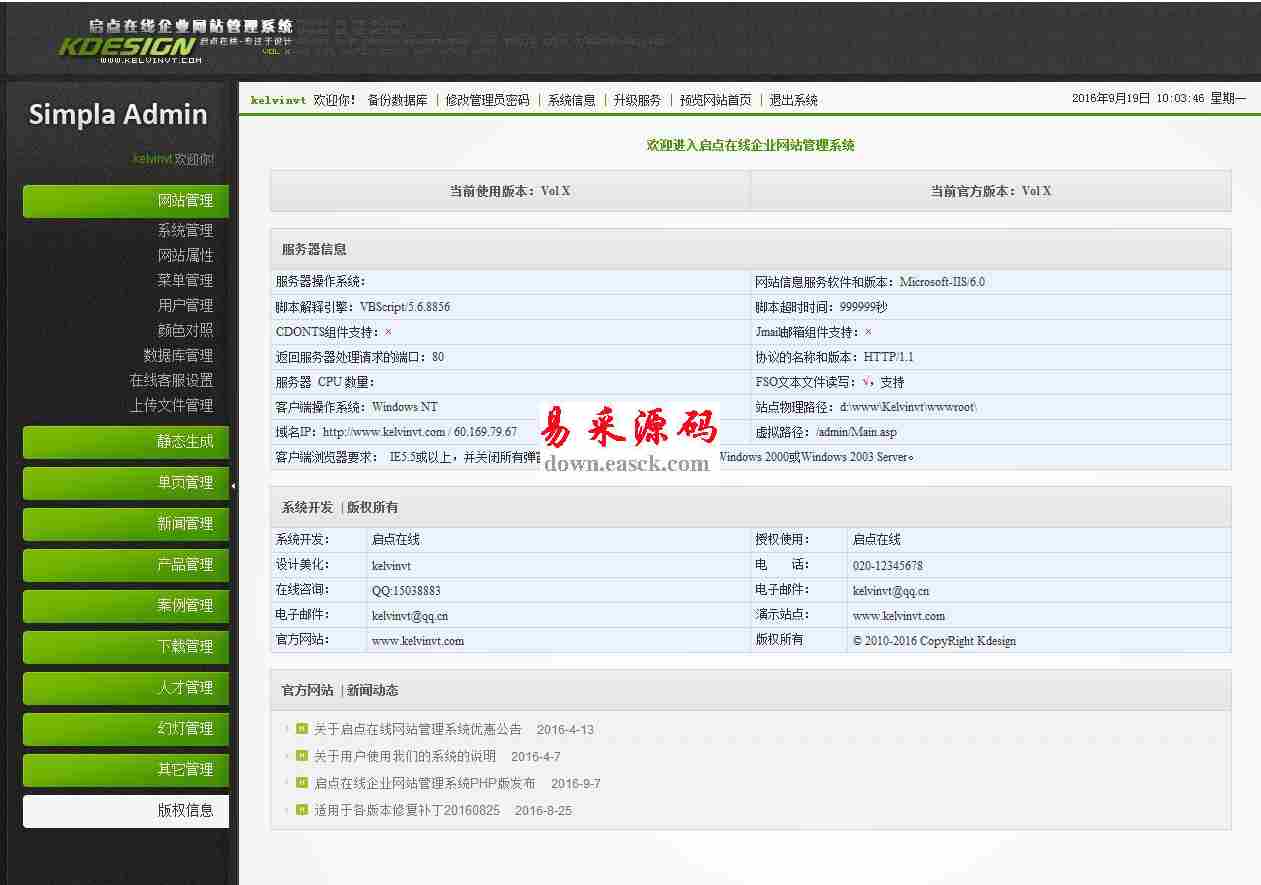Open 升级服务 in top menu
This screenshot has width=1261, height=885.
point(637,100)
